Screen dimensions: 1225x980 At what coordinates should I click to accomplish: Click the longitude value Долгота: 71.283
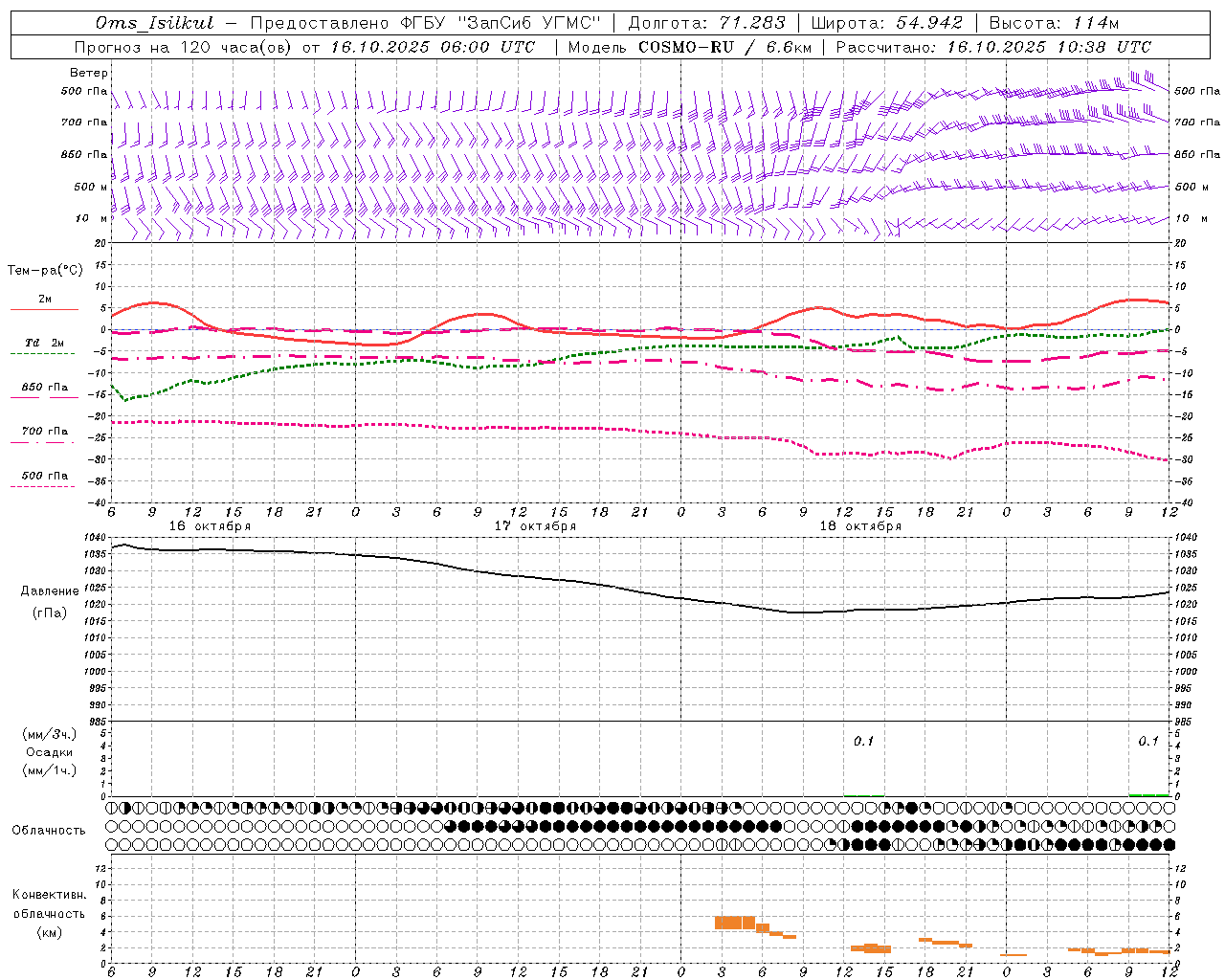pos(706,22)
